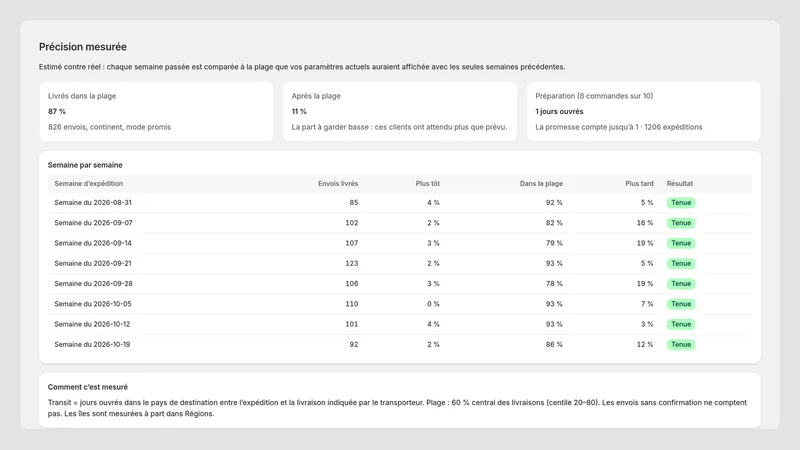Click the 'Semaine par semaine' section title

click(x=85, y=165)
